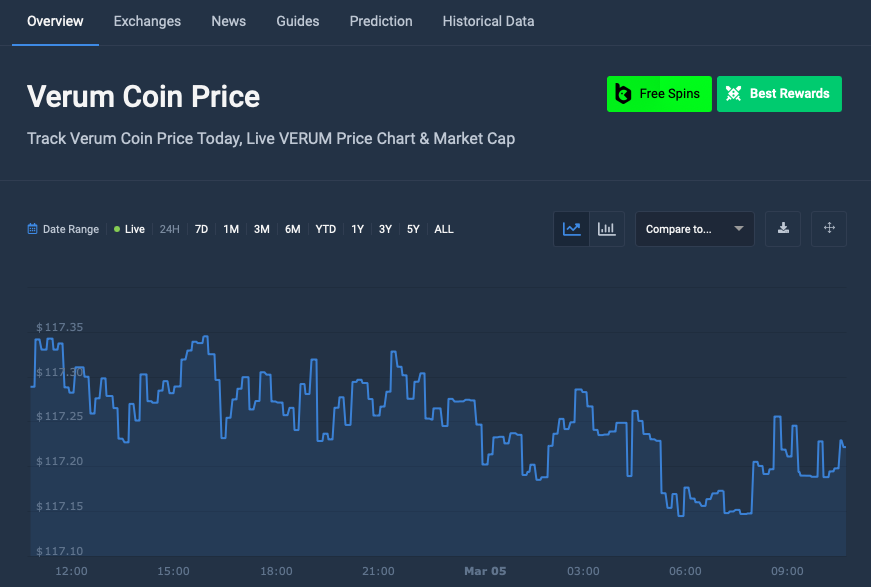Switch to the Exchanges tab
This screenshot has width=871, height=587.
[x=146, y=21]
